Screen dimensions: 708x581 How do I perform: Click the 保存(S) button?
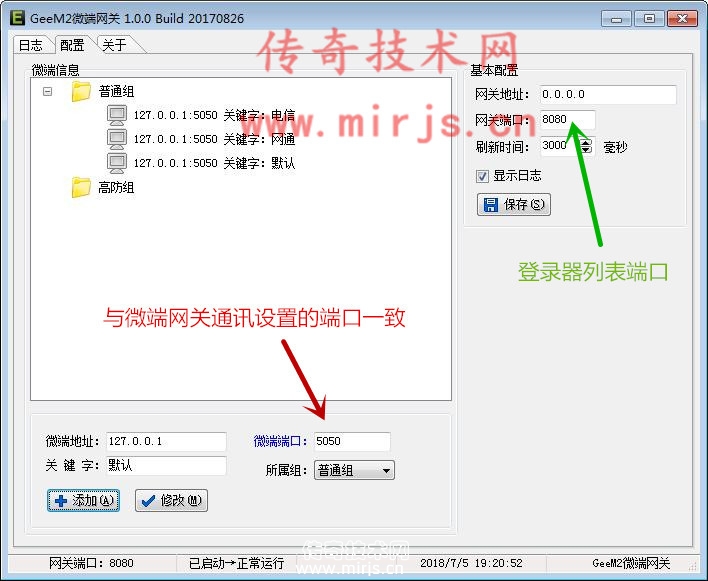click(514, 205)
